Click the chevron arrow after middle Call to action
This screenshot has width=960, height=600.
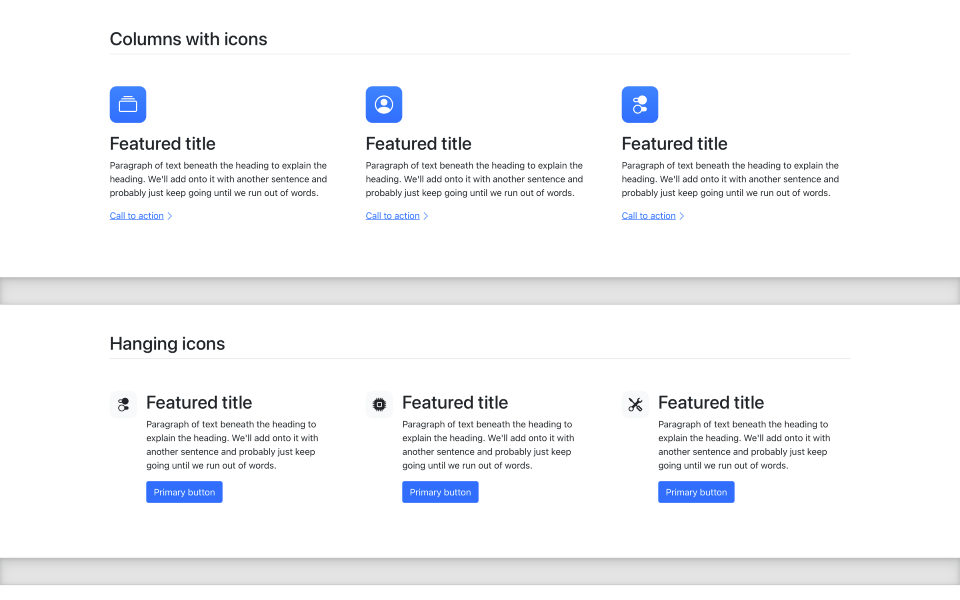pyautogui.click(x=424, y=215)
